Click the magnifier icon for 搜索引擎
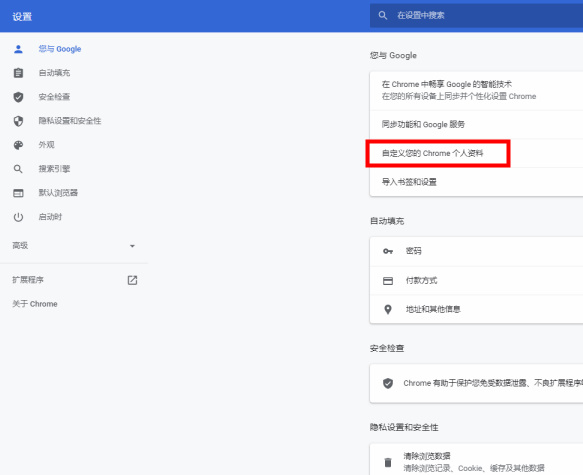 click(18, 169)
